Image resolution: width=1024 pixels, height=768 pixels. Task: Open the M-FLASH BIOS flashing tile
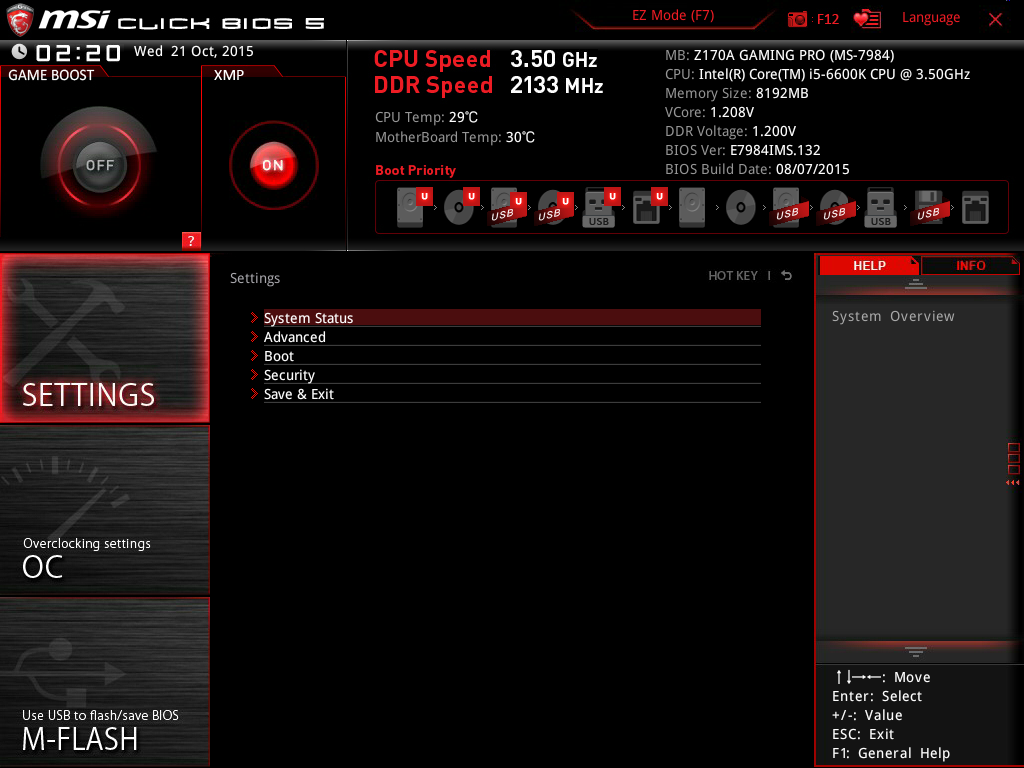[x=104, y=682]
